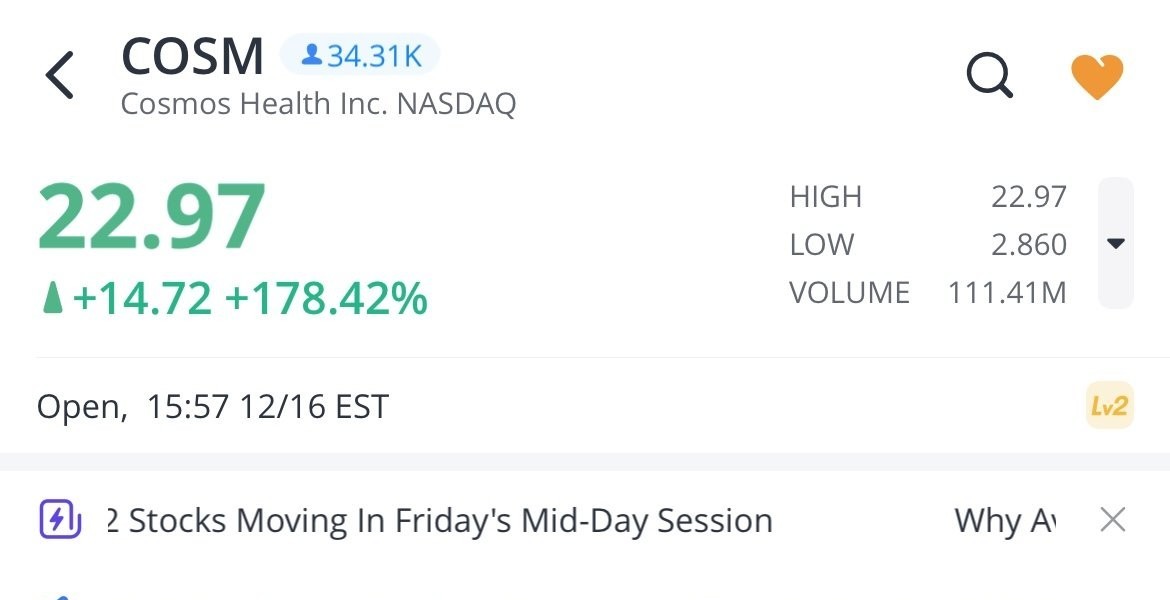Tap Cosmos Health Inc. NASDAQ subtitle

(318, 104)
